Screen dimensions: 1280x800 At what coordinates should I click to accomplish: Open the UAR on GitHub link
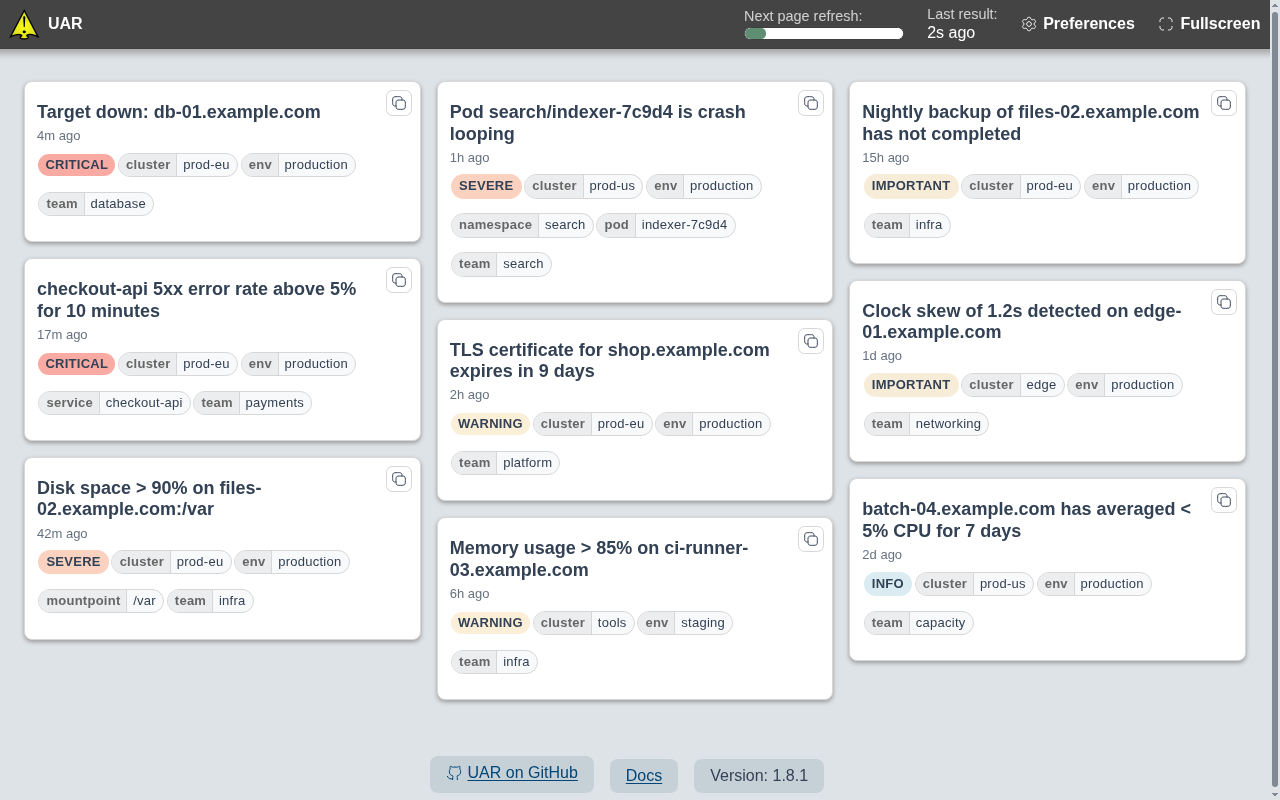click(x=512, y=773)
